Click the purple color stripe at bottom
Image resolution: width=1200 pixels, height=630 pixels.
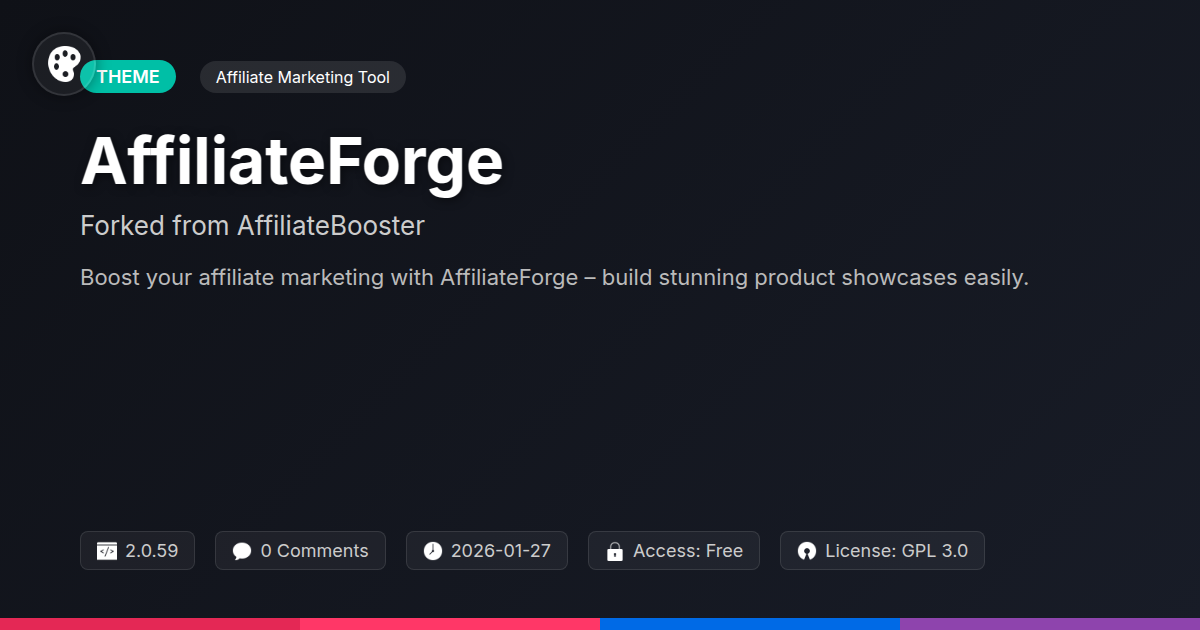coord(1050,623)
